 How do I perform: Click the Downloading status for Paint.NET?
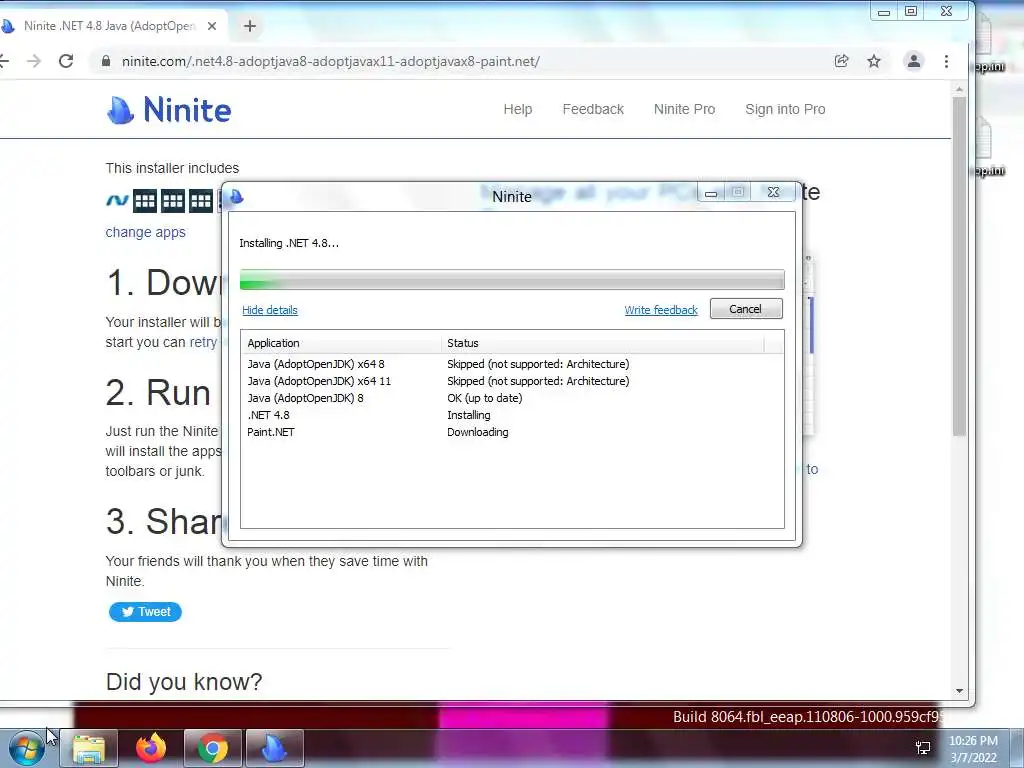click(477, 432)
